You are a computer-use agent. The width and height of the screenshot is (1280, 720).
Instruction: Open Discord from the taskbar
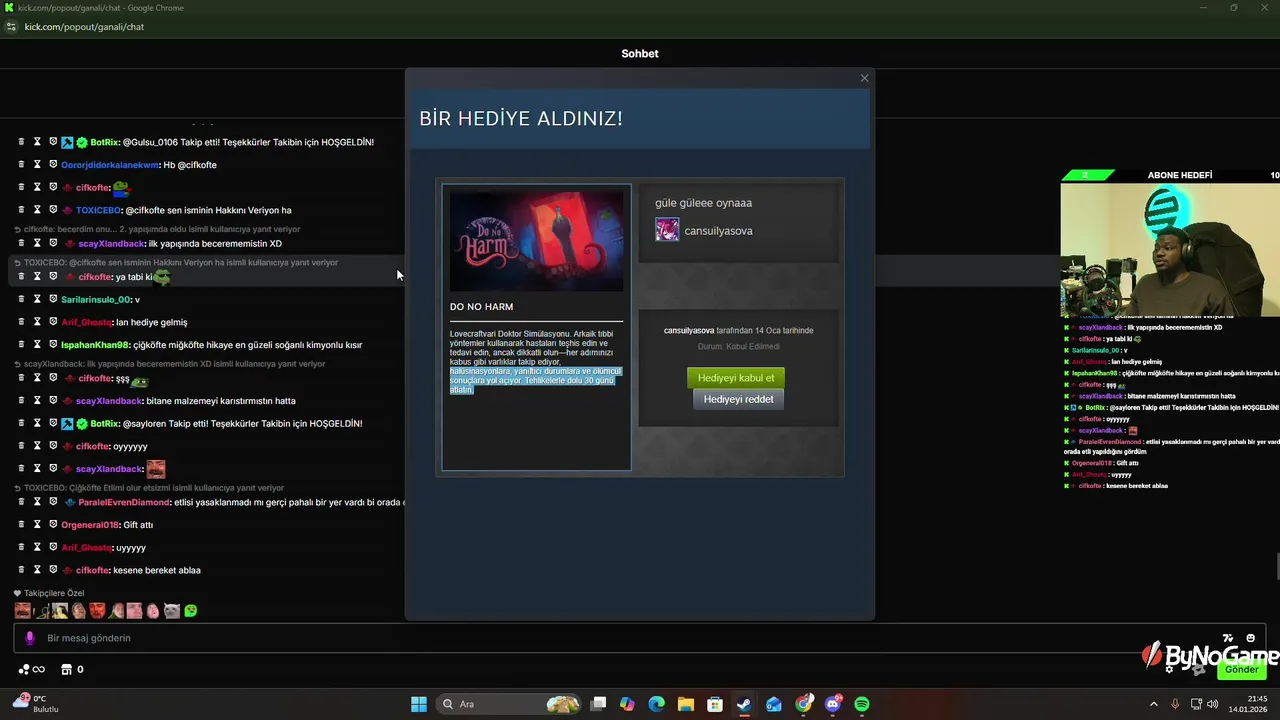point(833,704)
